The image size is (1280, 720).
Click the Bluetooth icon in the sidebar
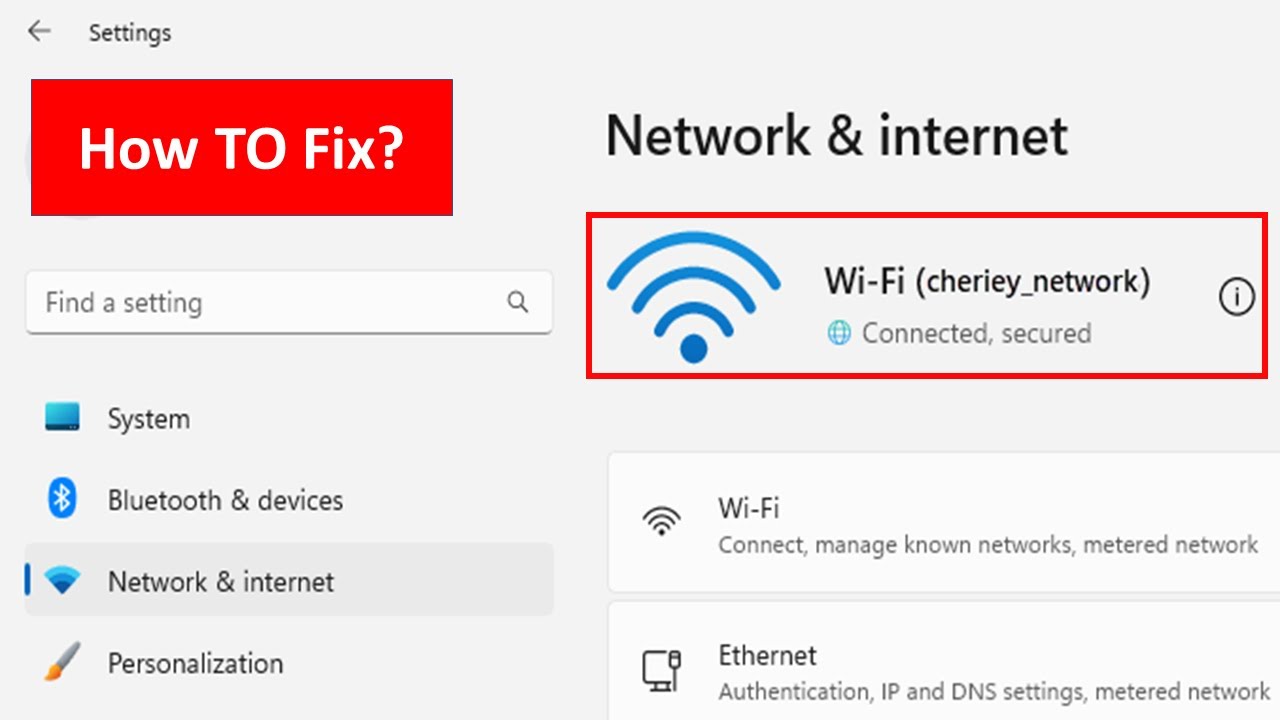pos(62,499)
